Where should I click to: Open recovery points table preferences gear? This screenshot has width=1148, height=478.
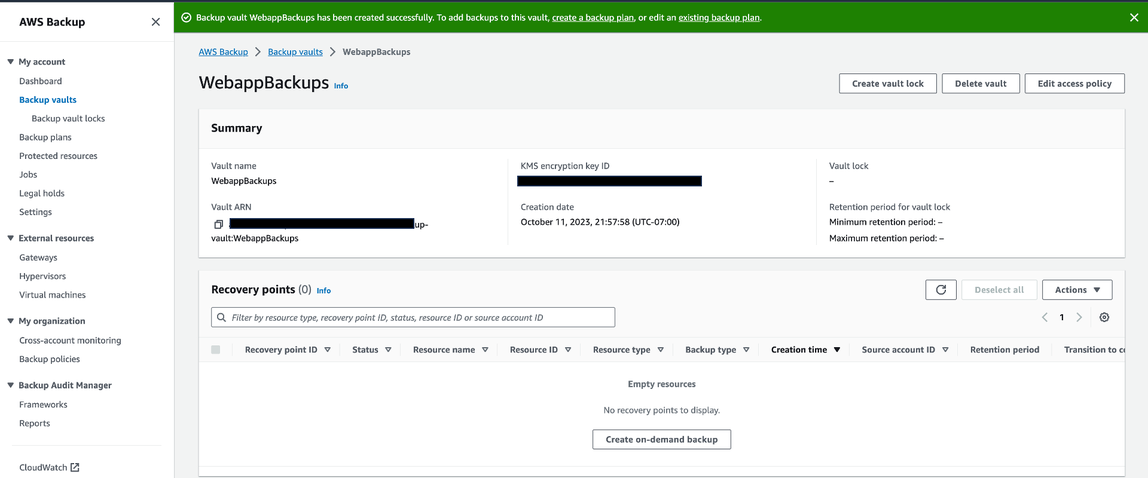[x=1105, y=317]
